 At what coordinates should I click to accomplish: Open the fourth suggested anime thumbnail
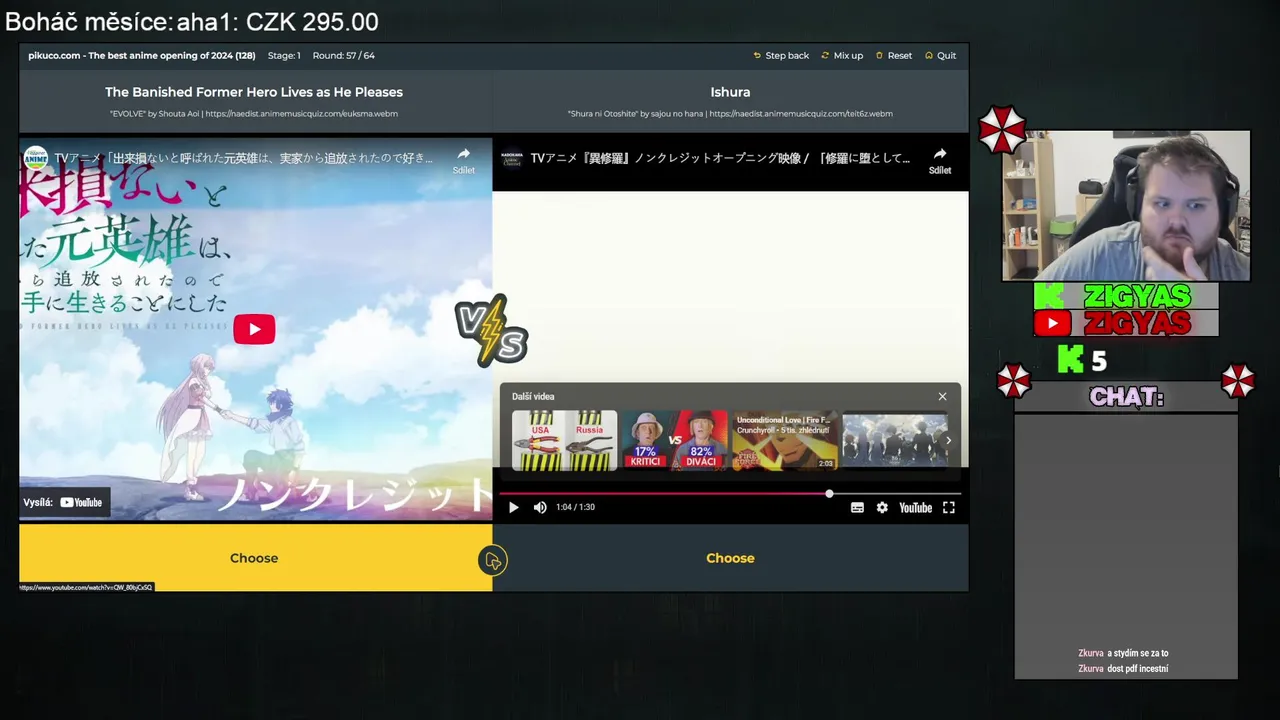click(893, 439)
